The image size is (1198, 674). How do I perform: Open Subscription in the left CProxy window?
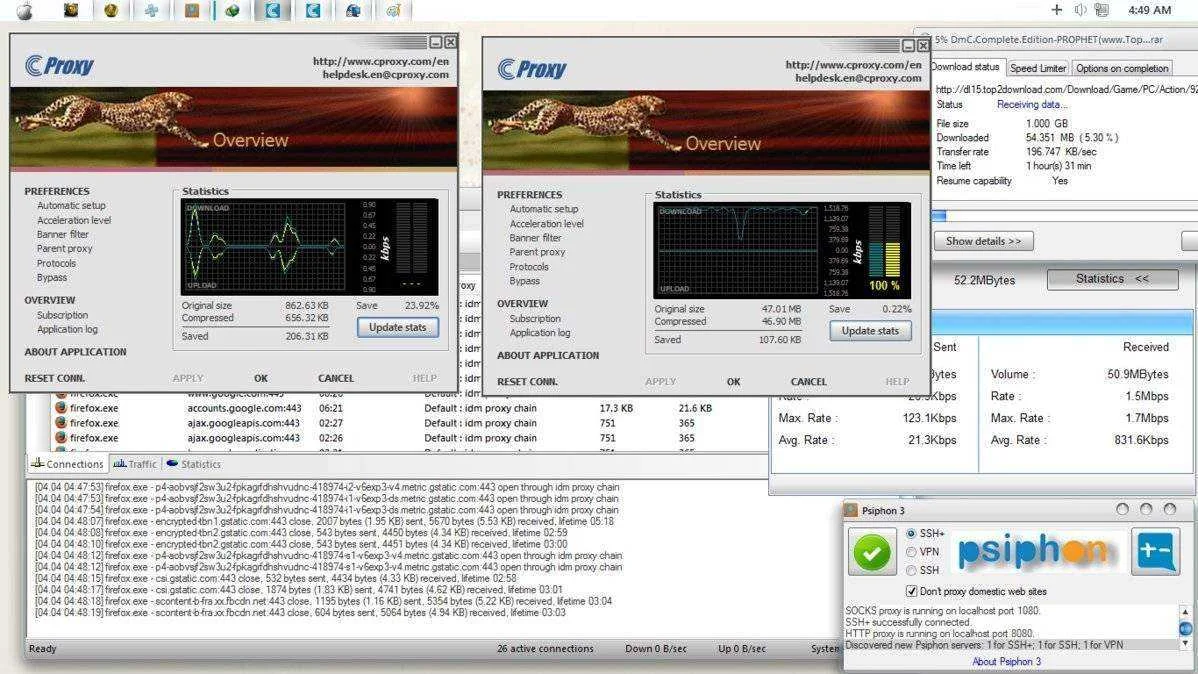[x=63, y=315]
